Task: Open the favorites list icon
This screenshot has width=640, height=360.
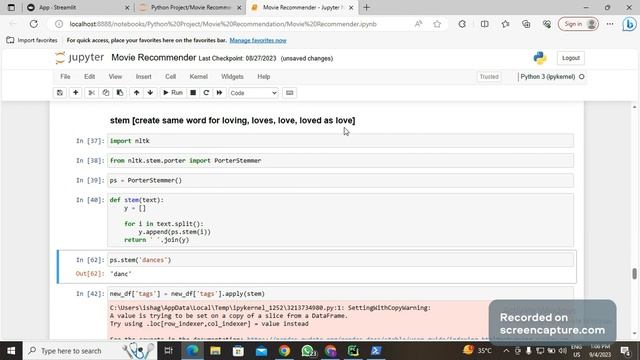Action: 505,24
